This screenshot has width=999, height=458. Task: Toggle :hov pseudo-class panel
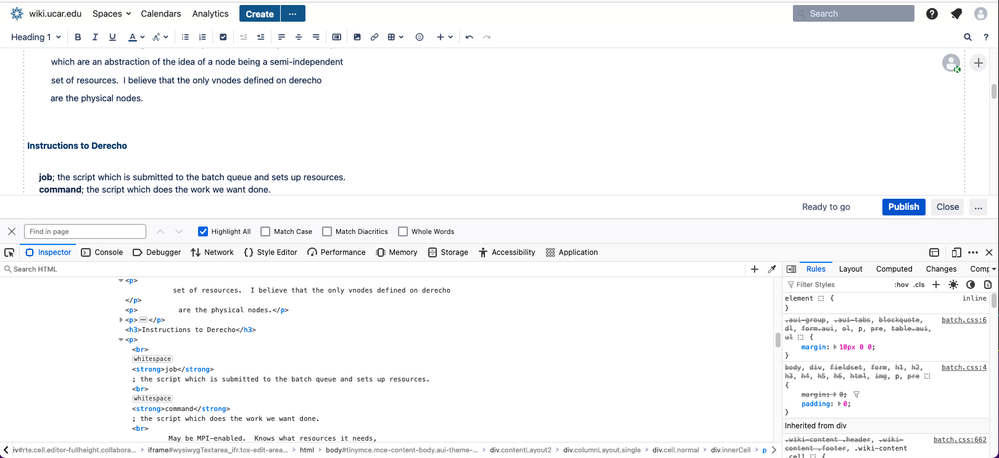[x=901, y=285]
